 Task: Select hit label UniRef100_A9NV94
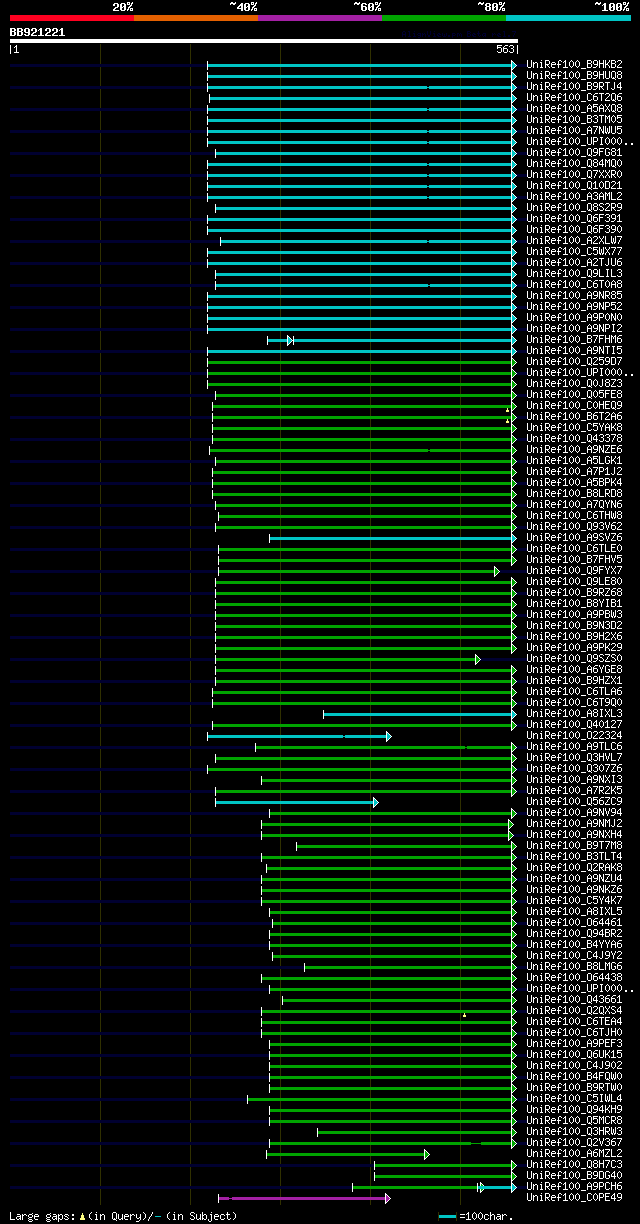coord(575,813)
